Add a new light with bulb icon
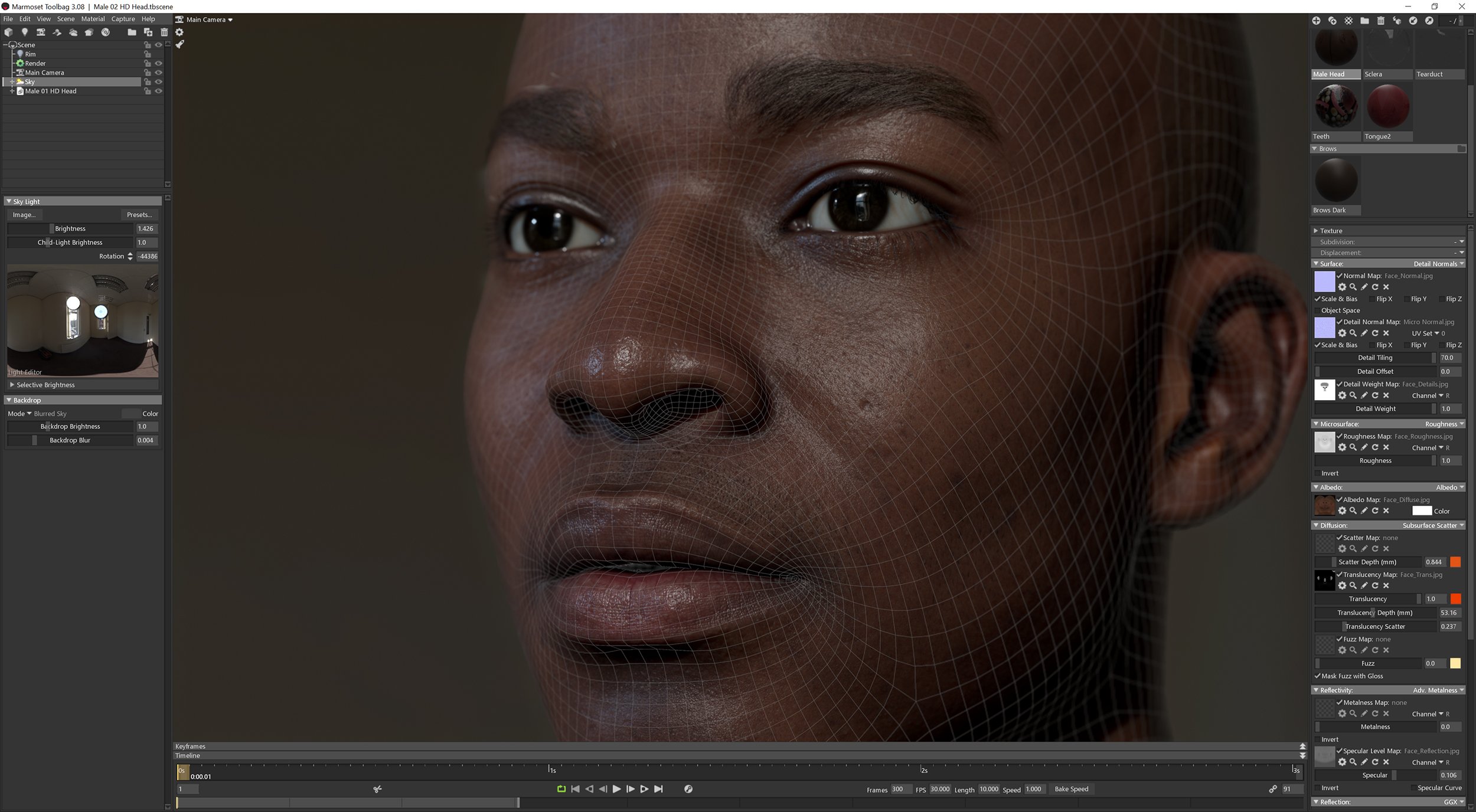 pos(25,32)
